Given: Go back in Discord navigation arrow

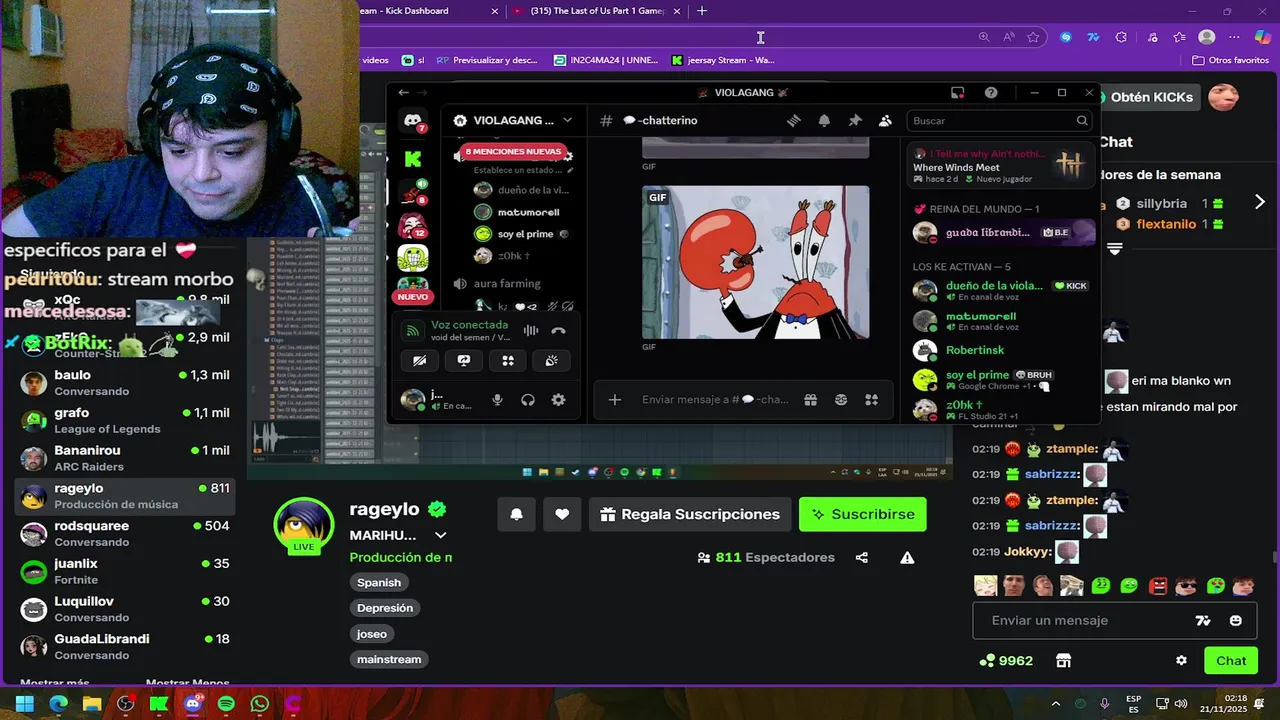Looking at the screenshot, I should click(403, 93).
